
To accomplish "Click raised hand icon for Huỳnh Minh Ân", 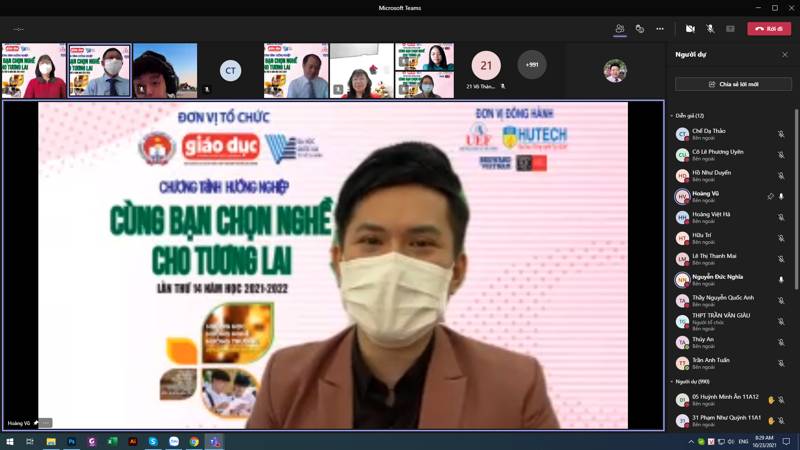I will coord(770,400).
